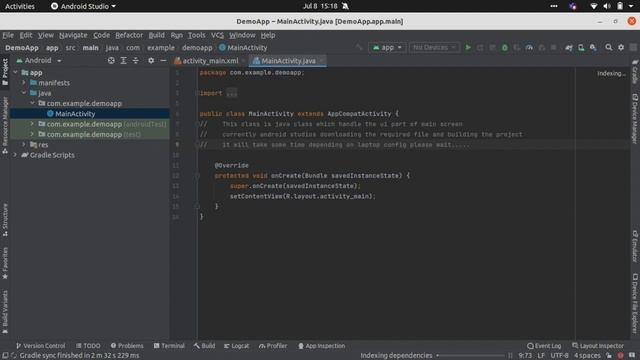Click the Search Everywhere magnifier icon

pos(609,47)
